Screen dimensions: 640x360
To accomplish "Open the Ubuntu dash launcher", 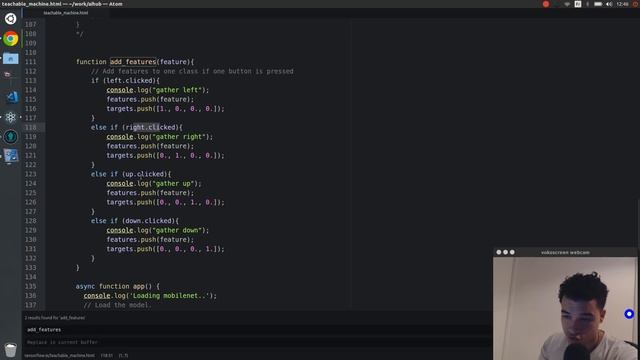I will click(x=11, y=19).
